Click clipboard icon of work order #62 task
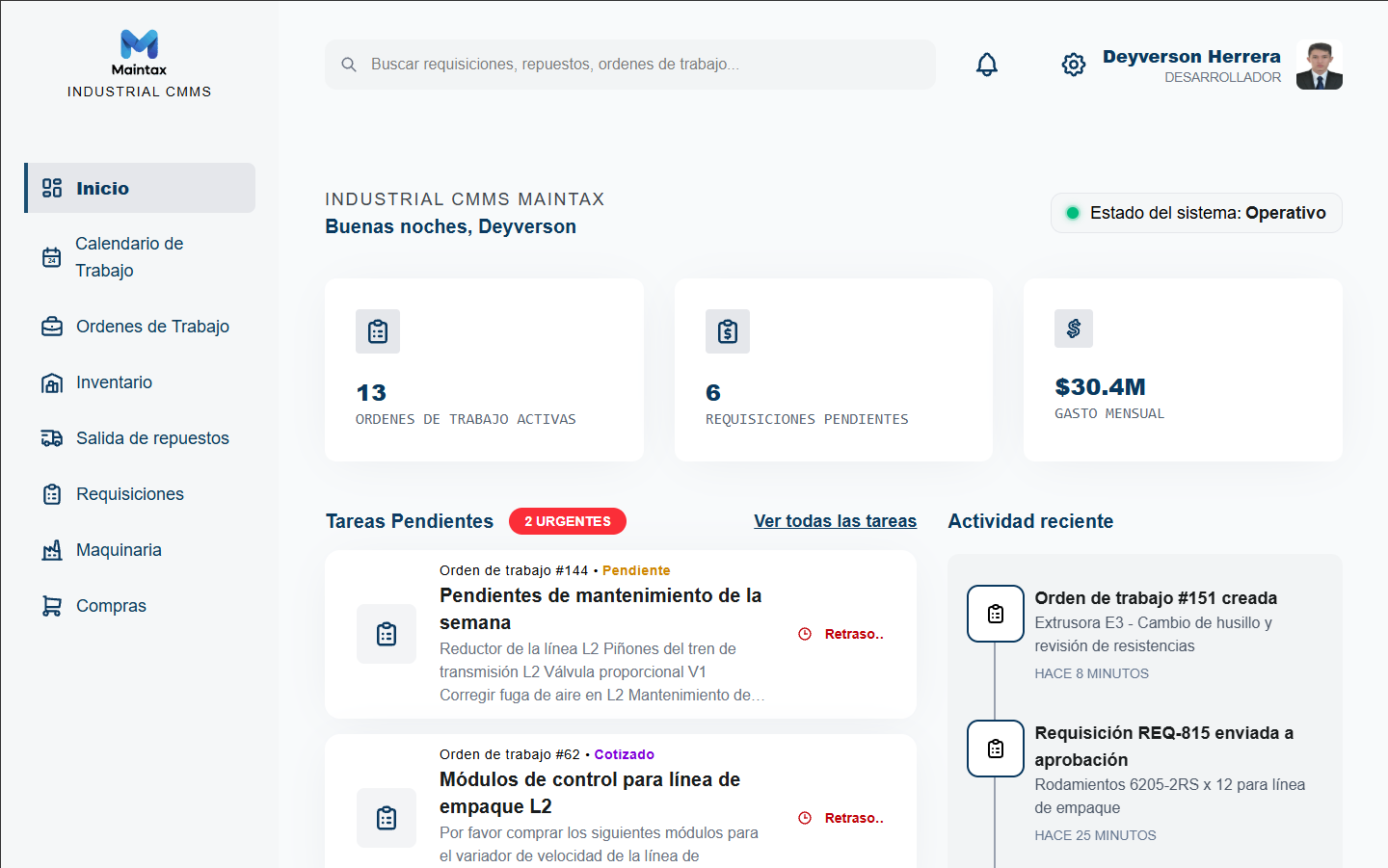Image resolution: width=1388 pixels, height=868 pixels. (x=387, y=818)
